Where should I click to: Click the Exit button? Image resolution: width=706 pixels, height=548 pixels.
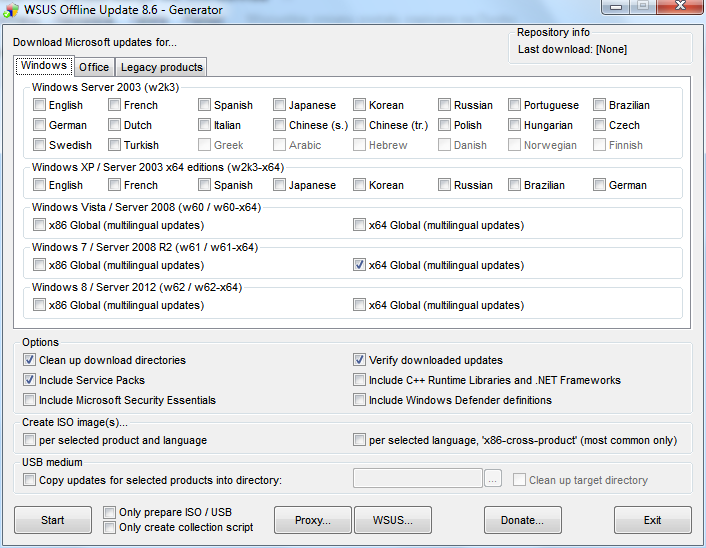[652, 520]
